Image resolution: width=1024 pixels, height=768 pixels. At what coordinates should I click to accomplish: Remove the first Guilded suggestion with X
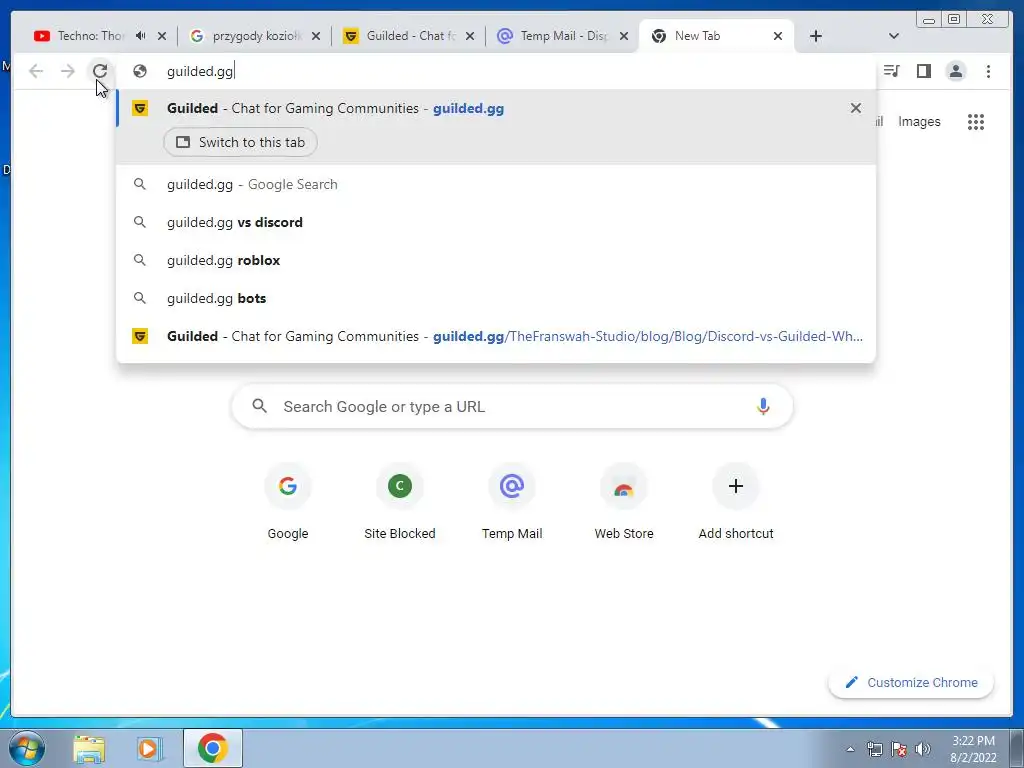[x=856, y=108]
